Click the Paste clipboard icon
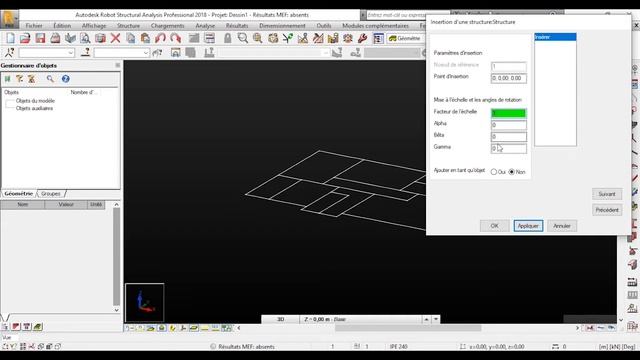The image size is (640, 360). coord(145,38)
